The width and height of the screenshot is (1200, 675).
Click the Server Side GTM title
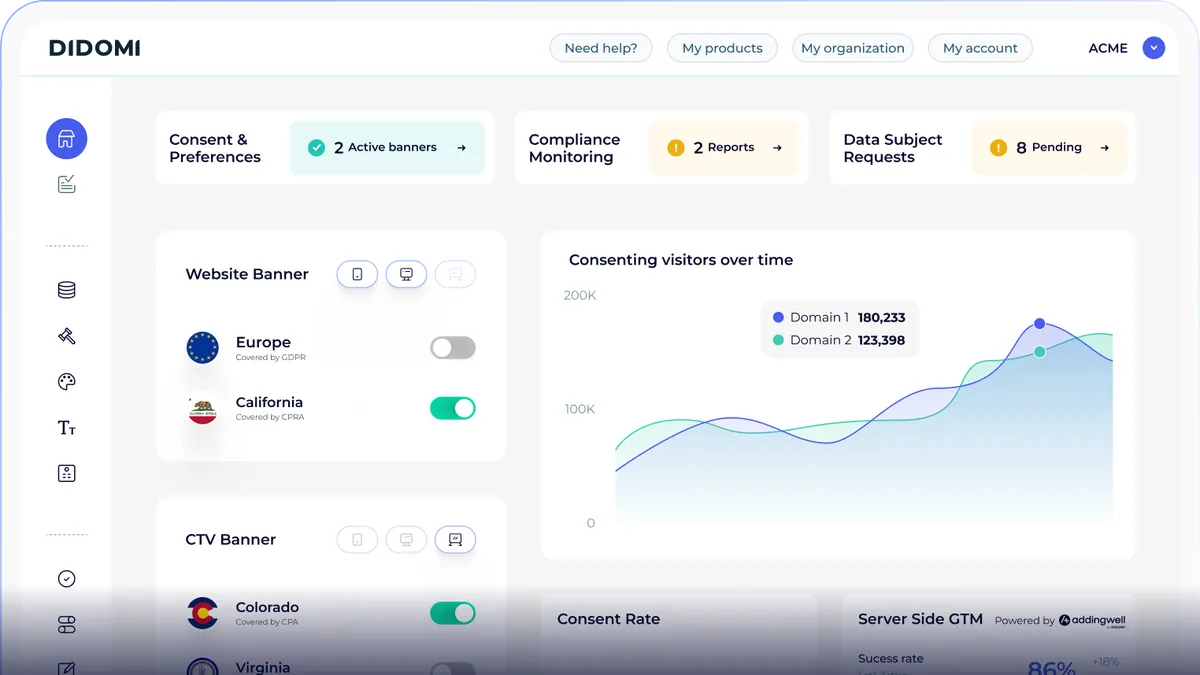921,619
